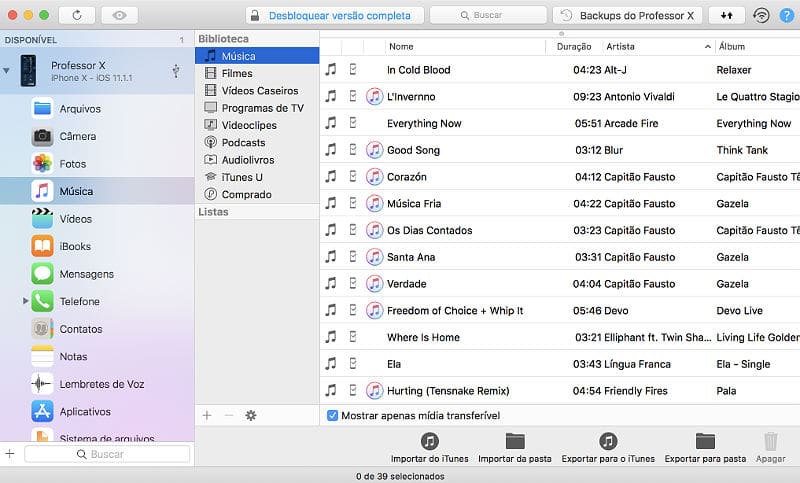Viewport: 800px width, 483px height.
Task: Click the iTunes icon beside Good Song
Action: (x=374, y=150)
